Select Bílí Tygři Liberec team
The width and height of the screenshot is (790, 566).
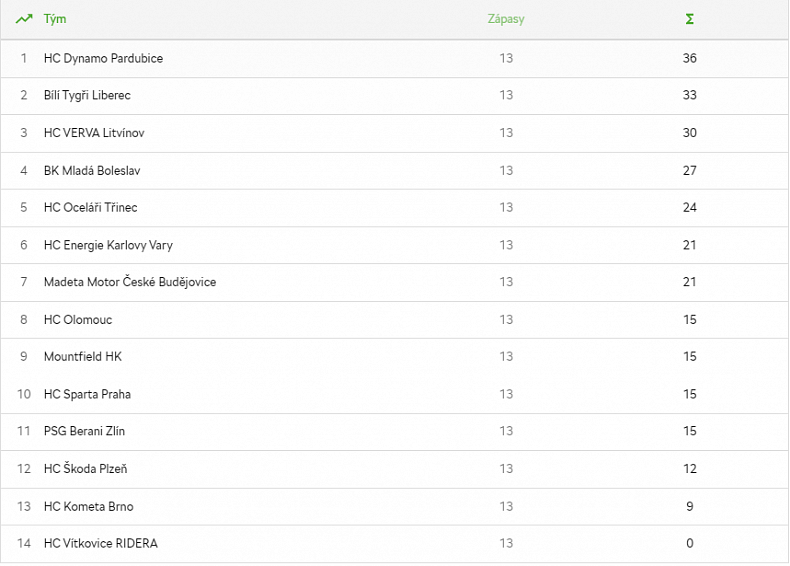point(87,95)
